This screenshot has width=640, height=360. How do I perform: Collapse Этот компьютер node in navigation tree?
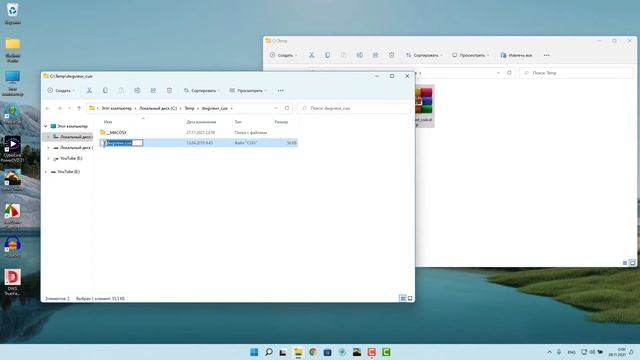(x=46, y=127)
